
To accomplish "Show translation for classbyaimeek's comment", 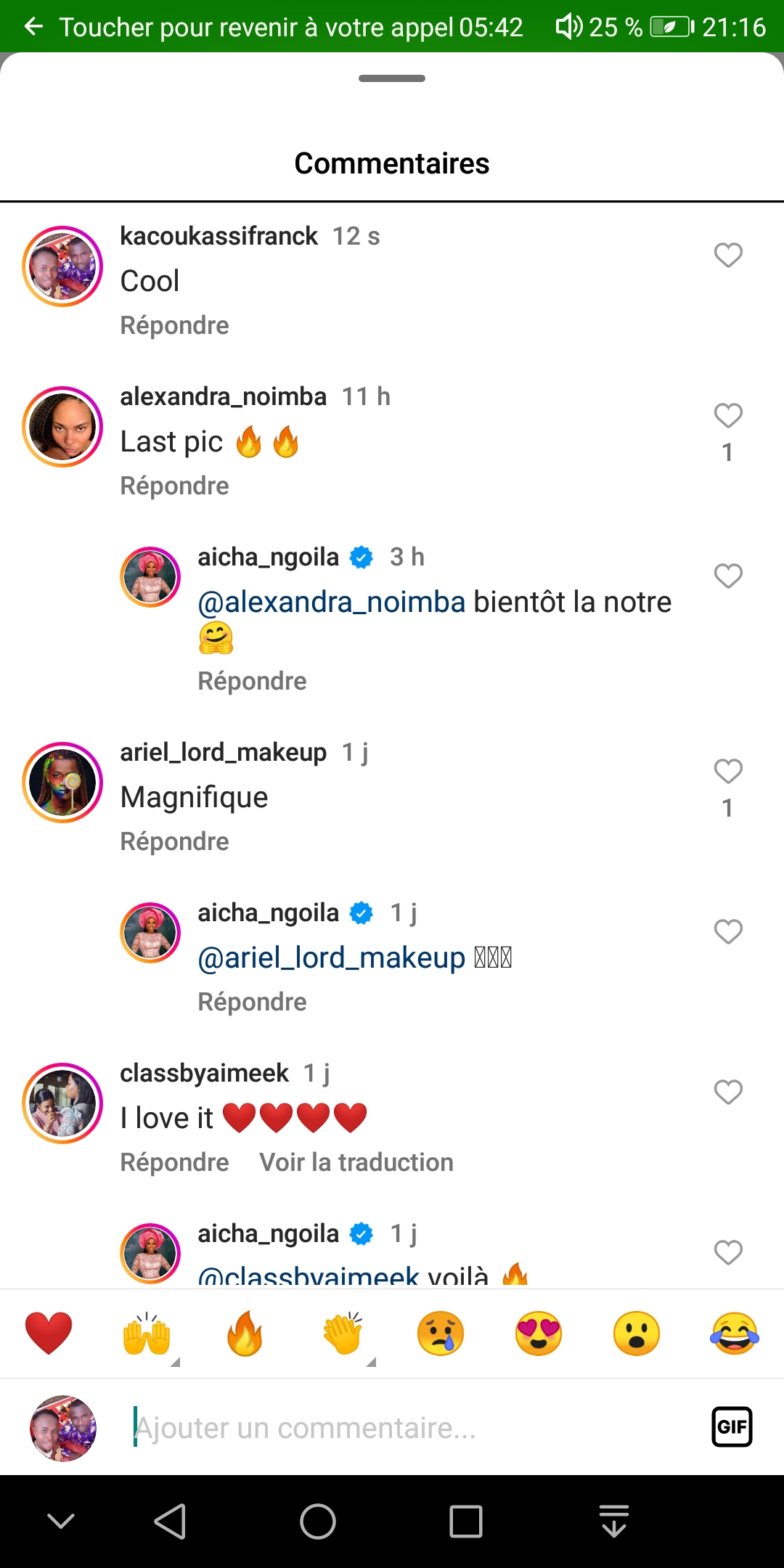I will [356, 1162].
